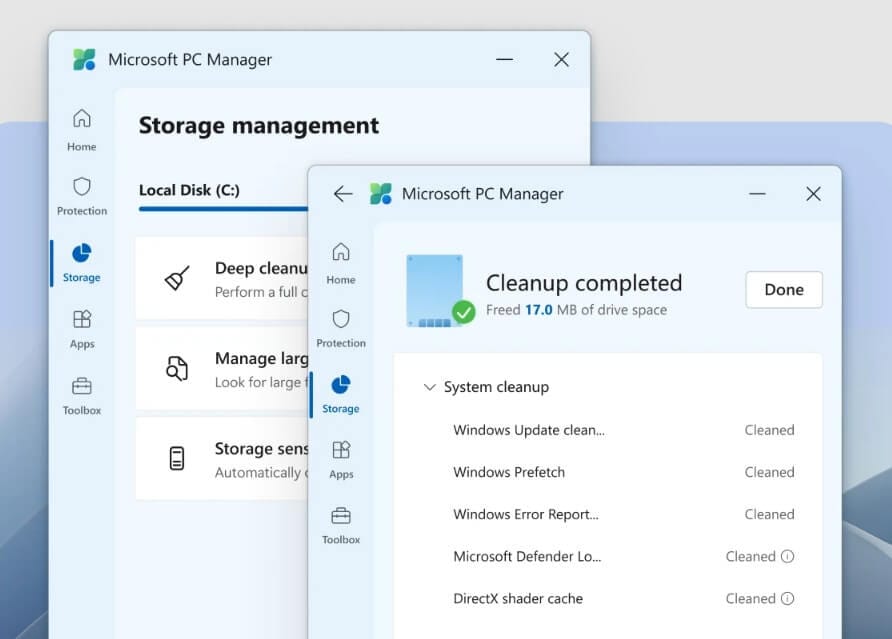Close the front PC Manager window
Viewport: 892px width, 639px height.
tap(813, 194)
